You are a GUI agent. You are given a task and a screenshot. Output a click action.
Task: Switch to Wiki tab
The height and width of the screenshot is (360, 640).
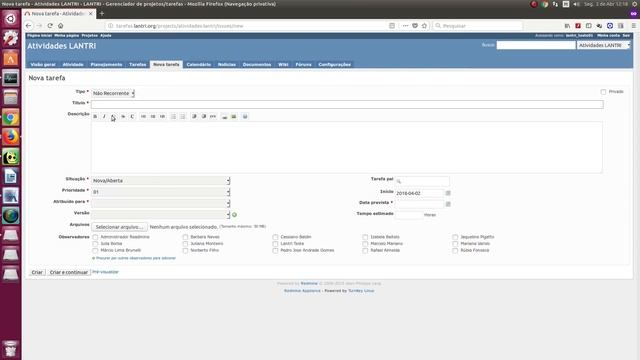point(283,64)
